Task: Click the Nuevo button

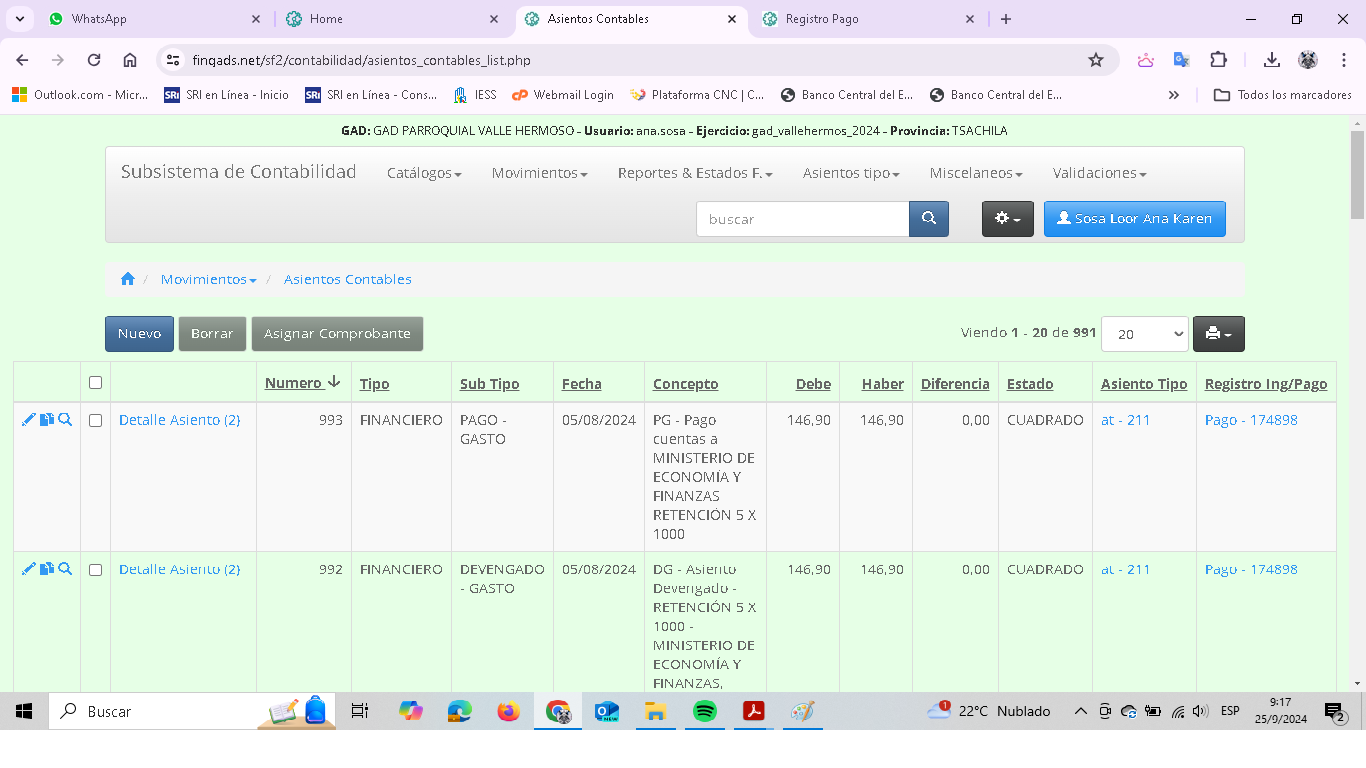Action: (139, 334)
